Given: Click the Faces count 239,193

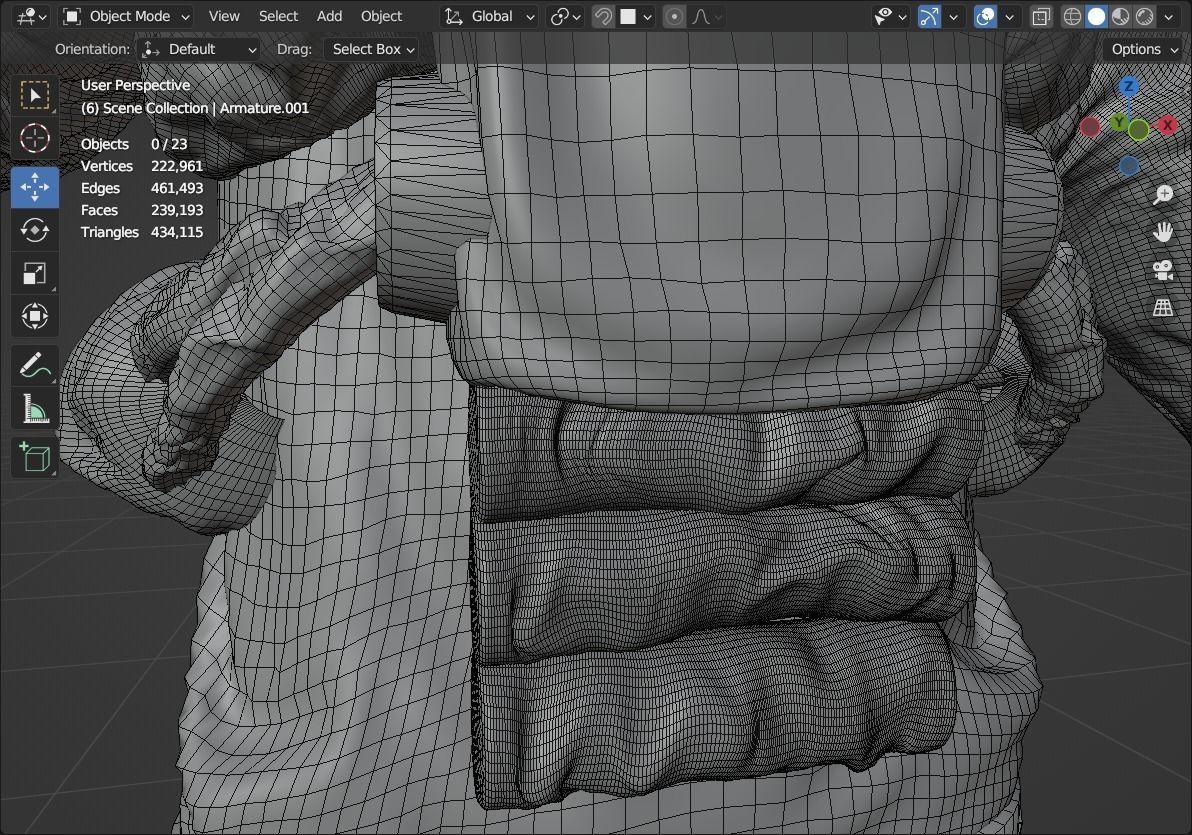Looking at the screenshot, I should pos(176,210).
